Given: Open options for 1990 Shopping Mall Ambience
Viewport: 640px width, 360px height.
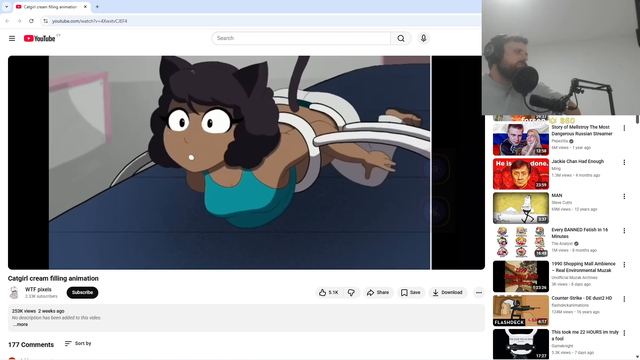Looking at the screenshot, I should click(x=624, y=265).
